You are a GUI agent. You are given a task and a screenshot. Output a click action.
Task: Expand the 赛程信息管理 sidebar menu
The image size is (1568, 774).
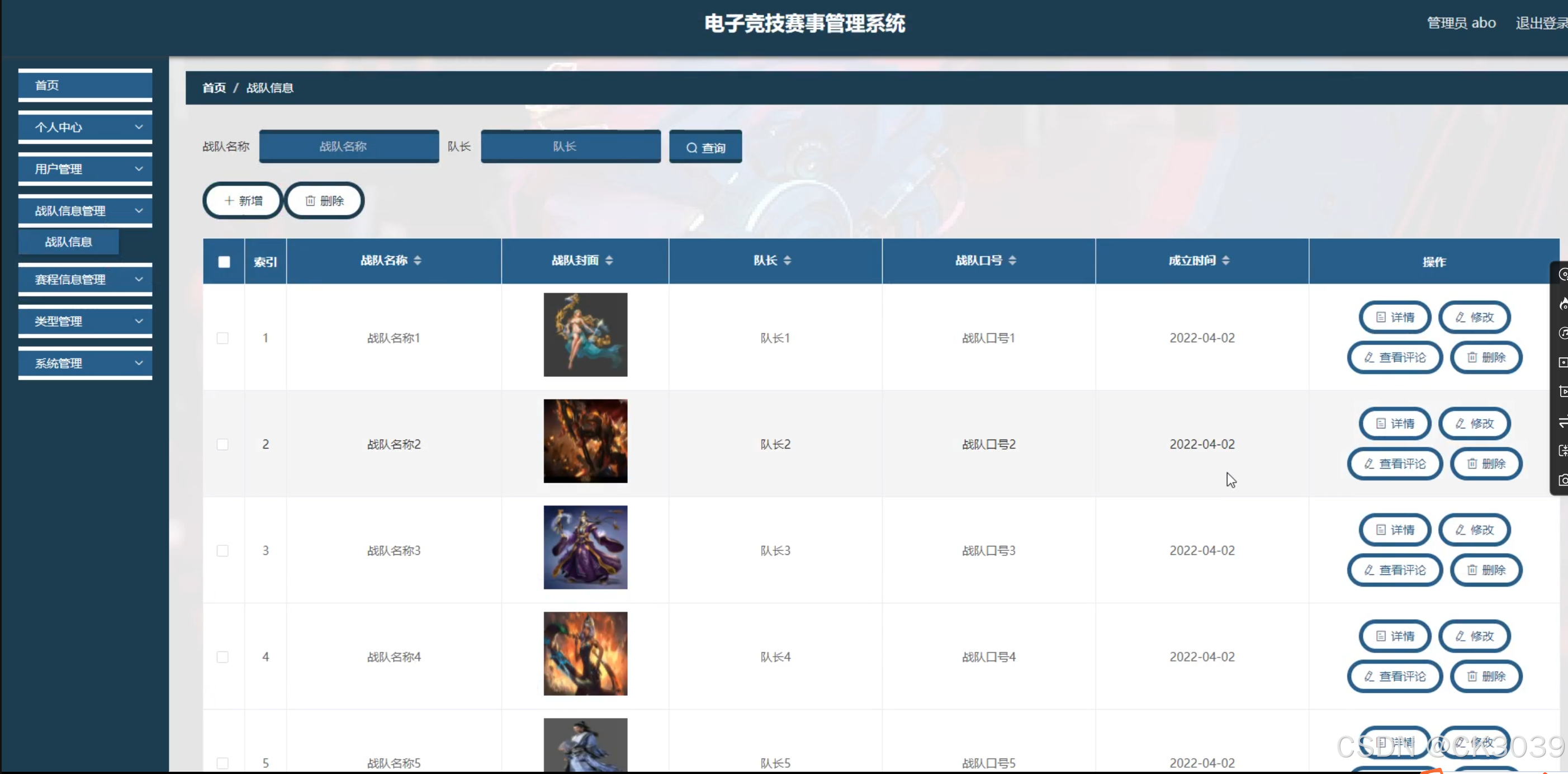coord(85,280)
